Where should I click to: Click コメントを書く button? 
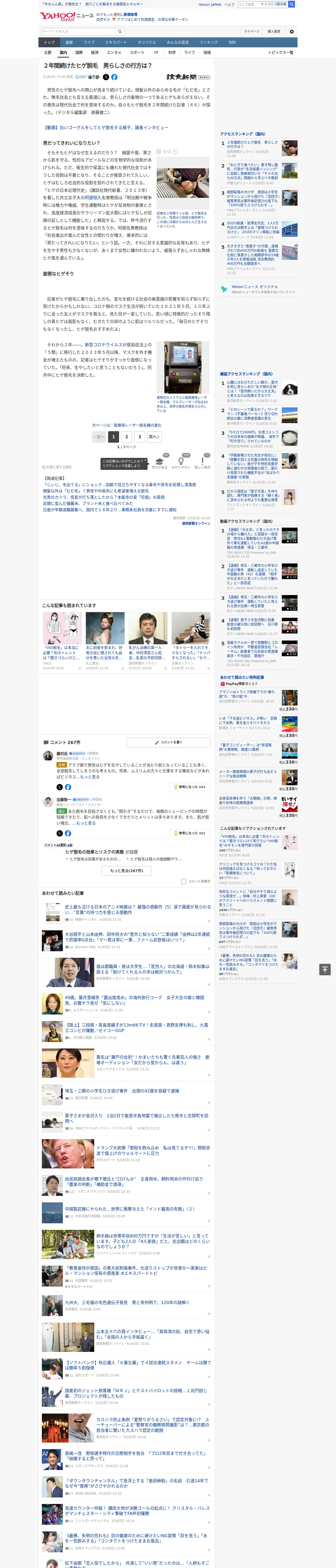click(x=168, y=743)
